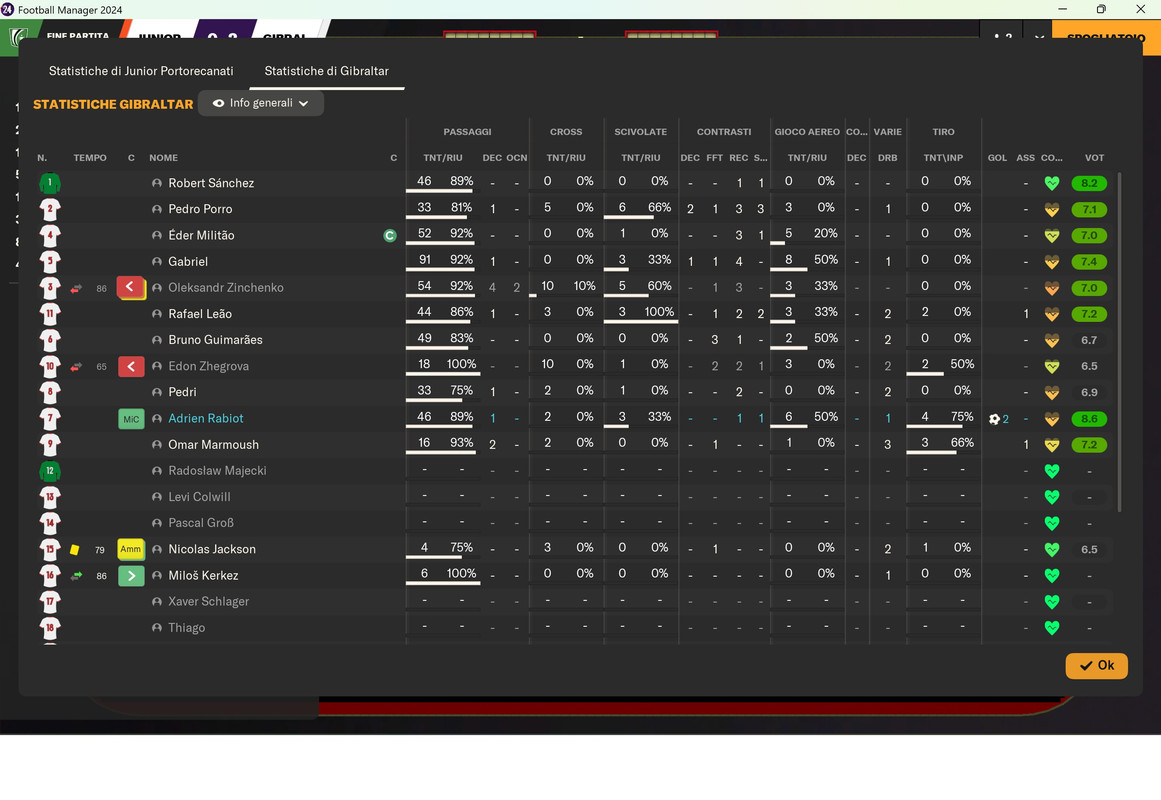
Task: Select Levi Colwill substitute row name
Action: [x=199, y=497]
